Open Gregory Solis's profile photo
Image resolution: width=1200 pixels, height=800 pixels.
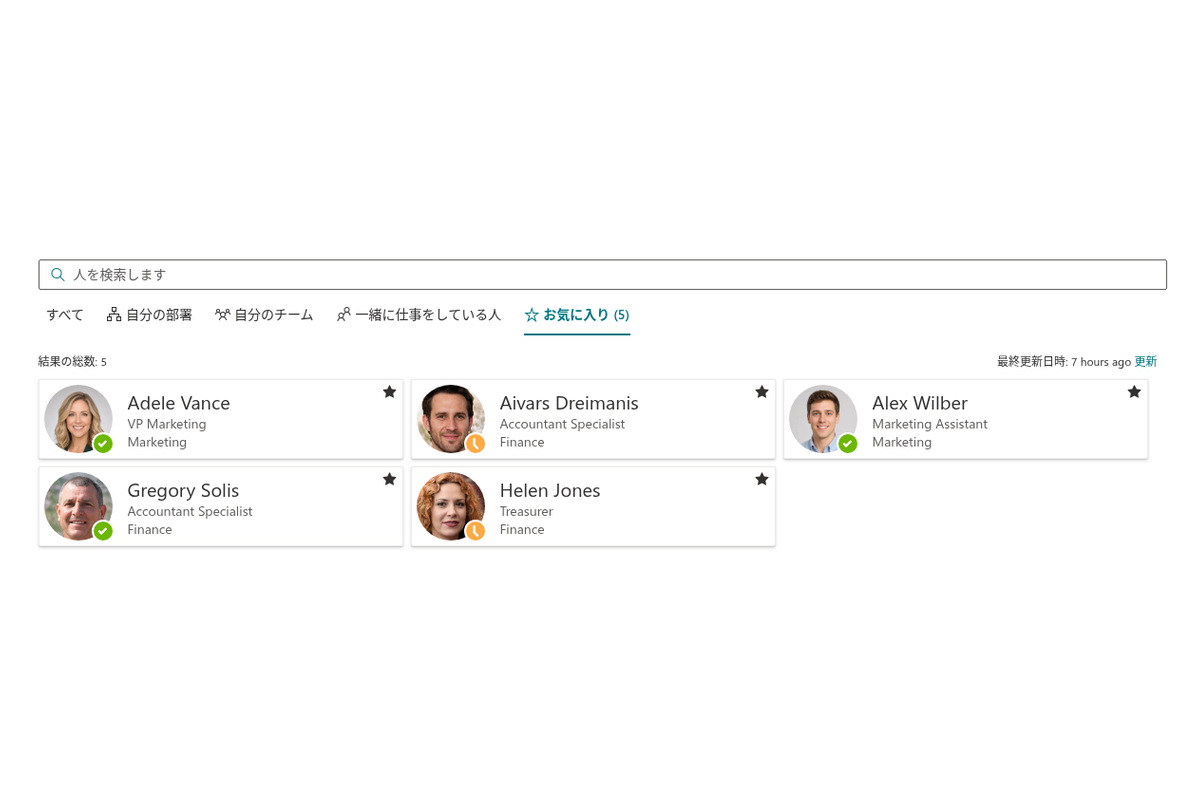point(78,506)
